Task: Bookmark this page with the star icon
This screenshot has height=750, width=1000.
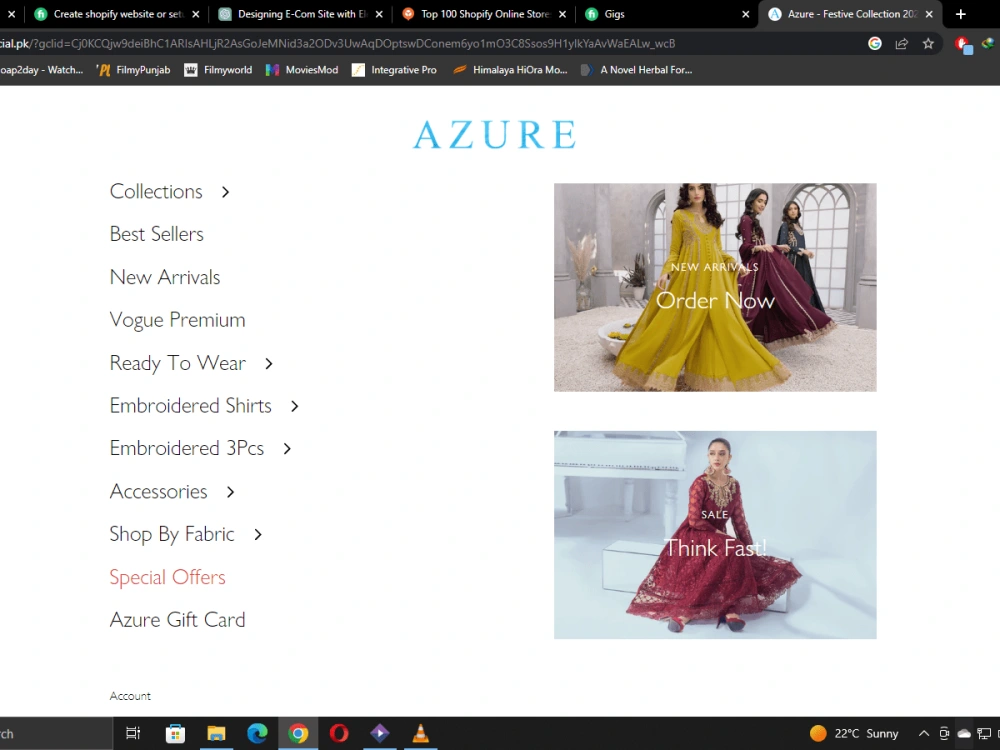Action: (928, 43)
